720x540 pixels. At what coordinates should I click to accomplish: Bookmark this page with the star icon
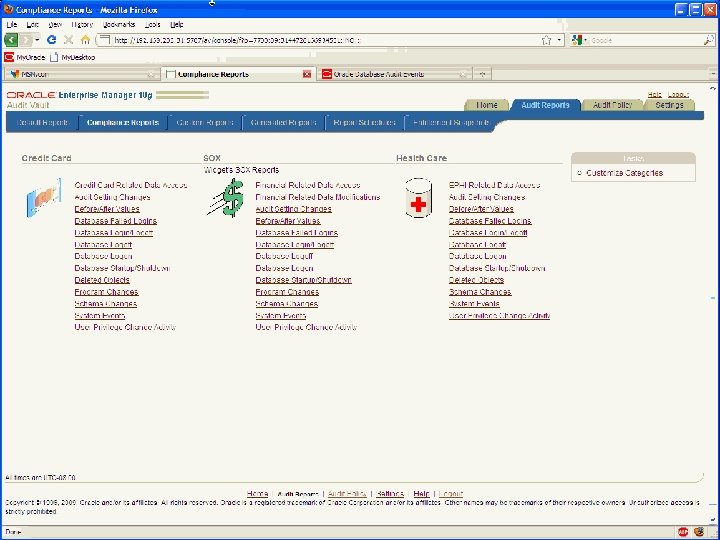(x=546, y=40)
